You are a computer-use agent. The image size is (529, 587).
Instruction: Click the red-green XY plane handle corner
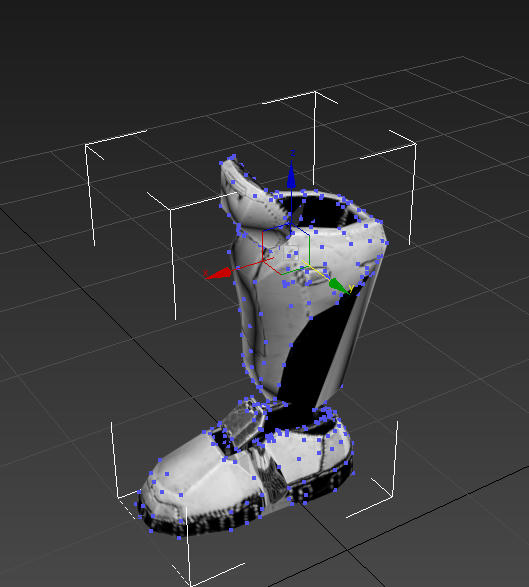[281, 274]
